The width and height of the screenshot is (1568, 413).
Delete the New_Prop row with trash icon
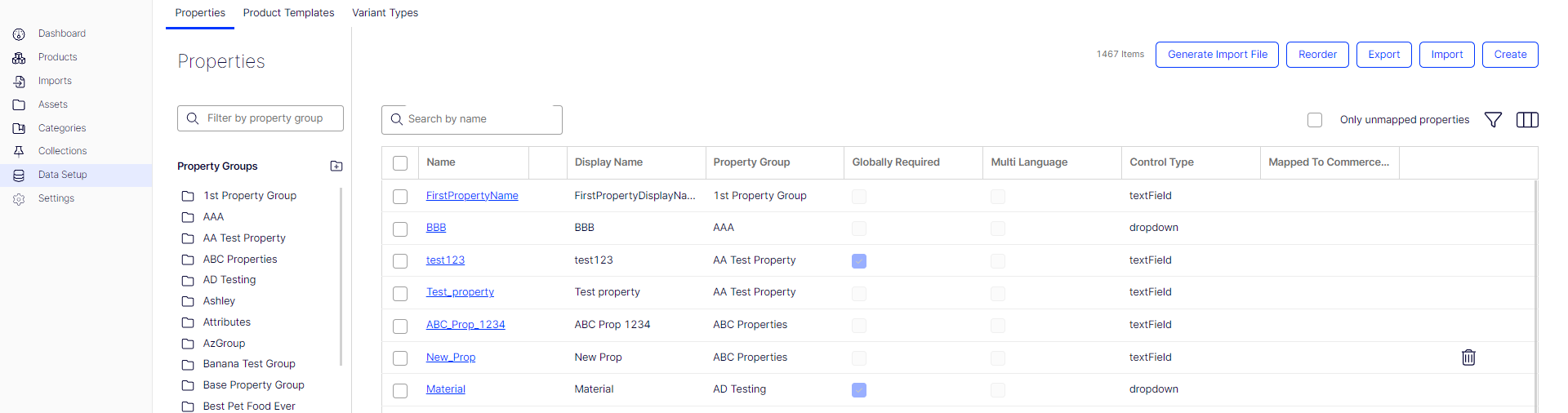click(x=1468, y=357)
